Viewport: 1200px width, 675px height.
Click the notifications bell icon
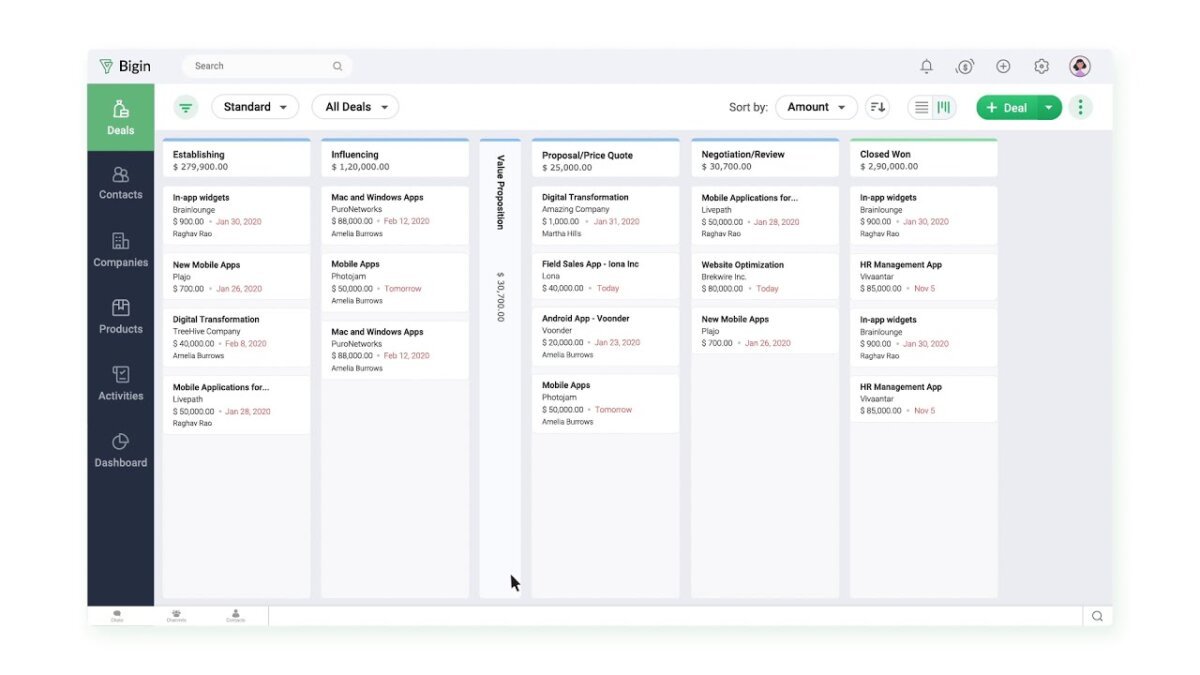pyautogui.click(x=926, y=66)
